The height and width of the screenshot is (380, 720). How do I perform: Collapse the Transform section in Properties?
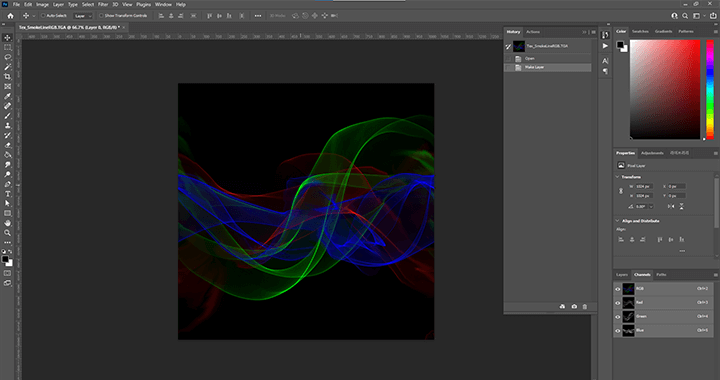(617, 177)
